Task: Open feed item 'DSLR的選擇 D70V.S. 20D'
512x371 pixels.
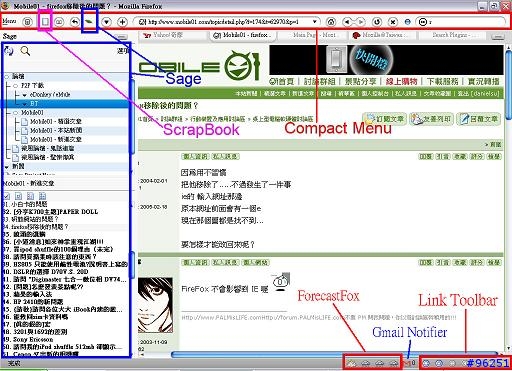Action: pos(45,272)
